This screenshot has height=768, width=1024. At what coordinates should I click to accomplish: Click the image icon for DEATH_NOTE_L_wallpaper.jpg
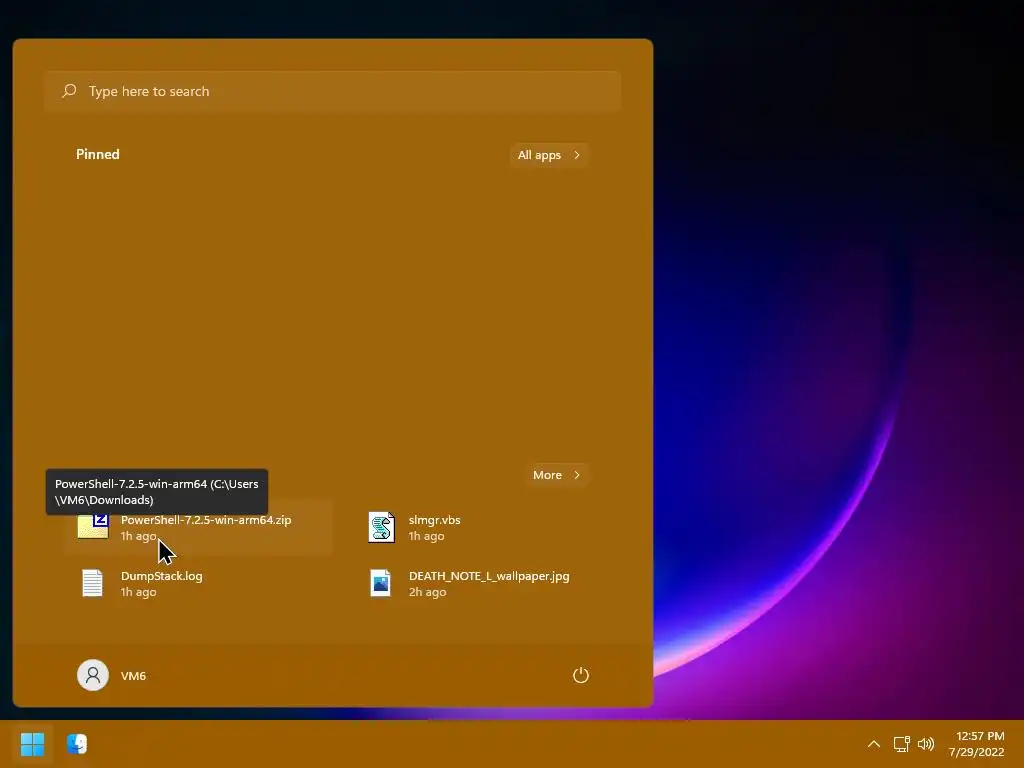click(x=380, y=583)
